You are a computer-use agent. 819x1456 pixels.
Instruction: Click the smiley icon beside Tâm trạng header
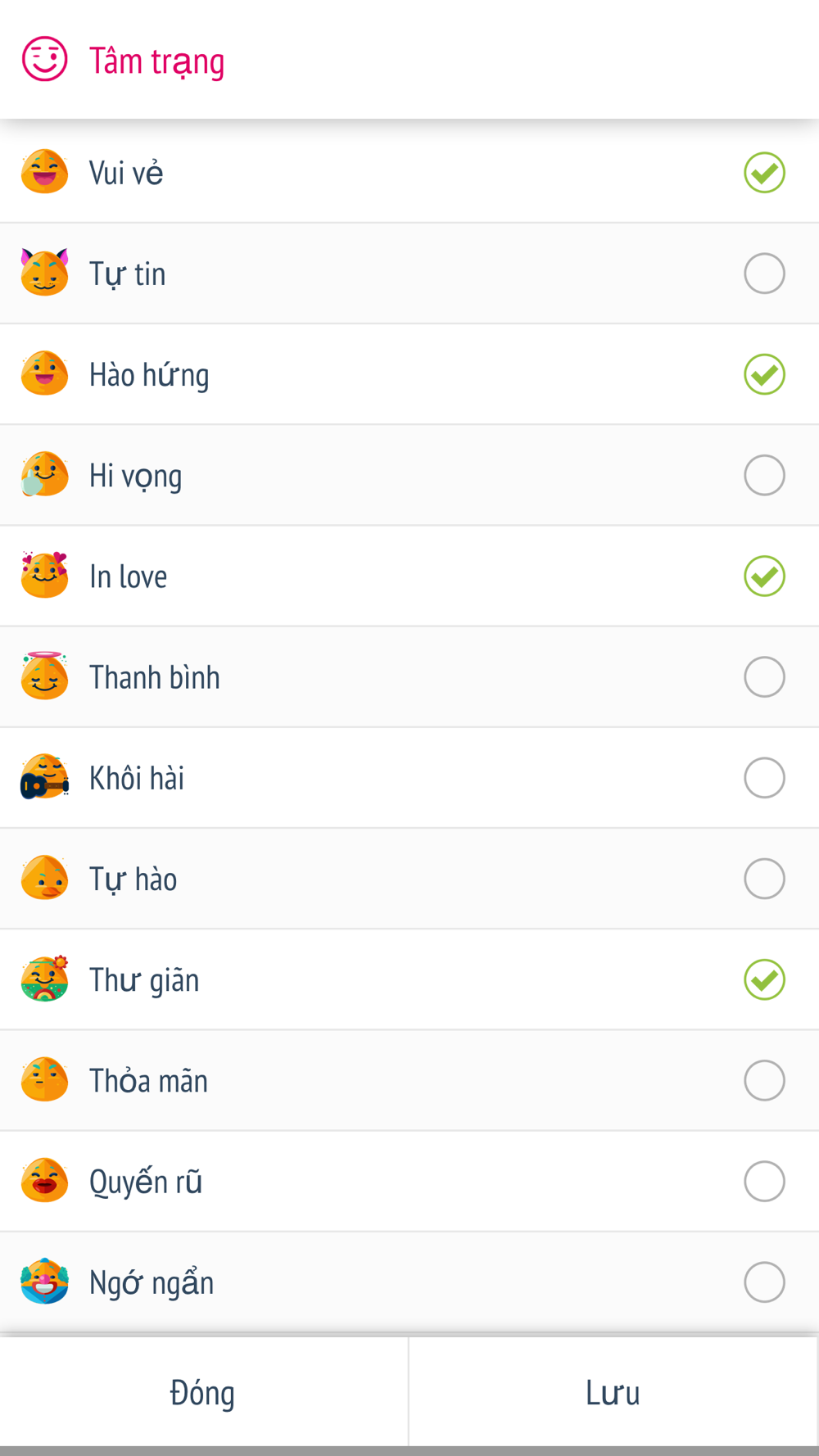point(44,59)
